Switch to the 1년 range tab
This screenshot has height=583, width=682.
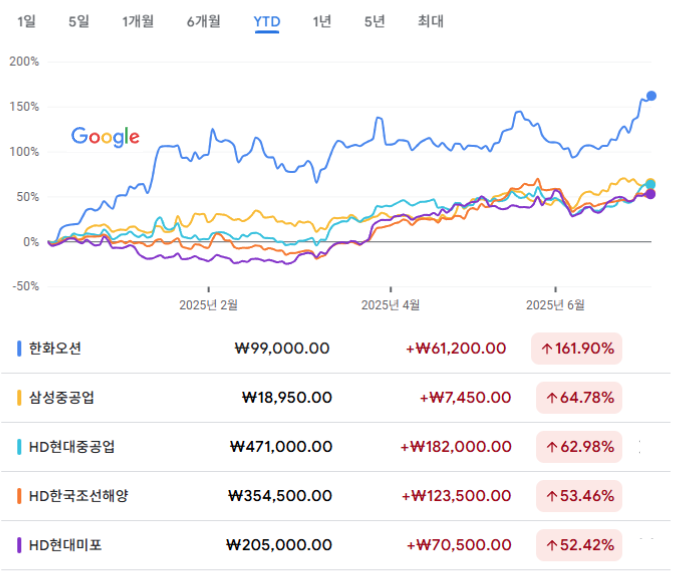[x=322, y=21]
